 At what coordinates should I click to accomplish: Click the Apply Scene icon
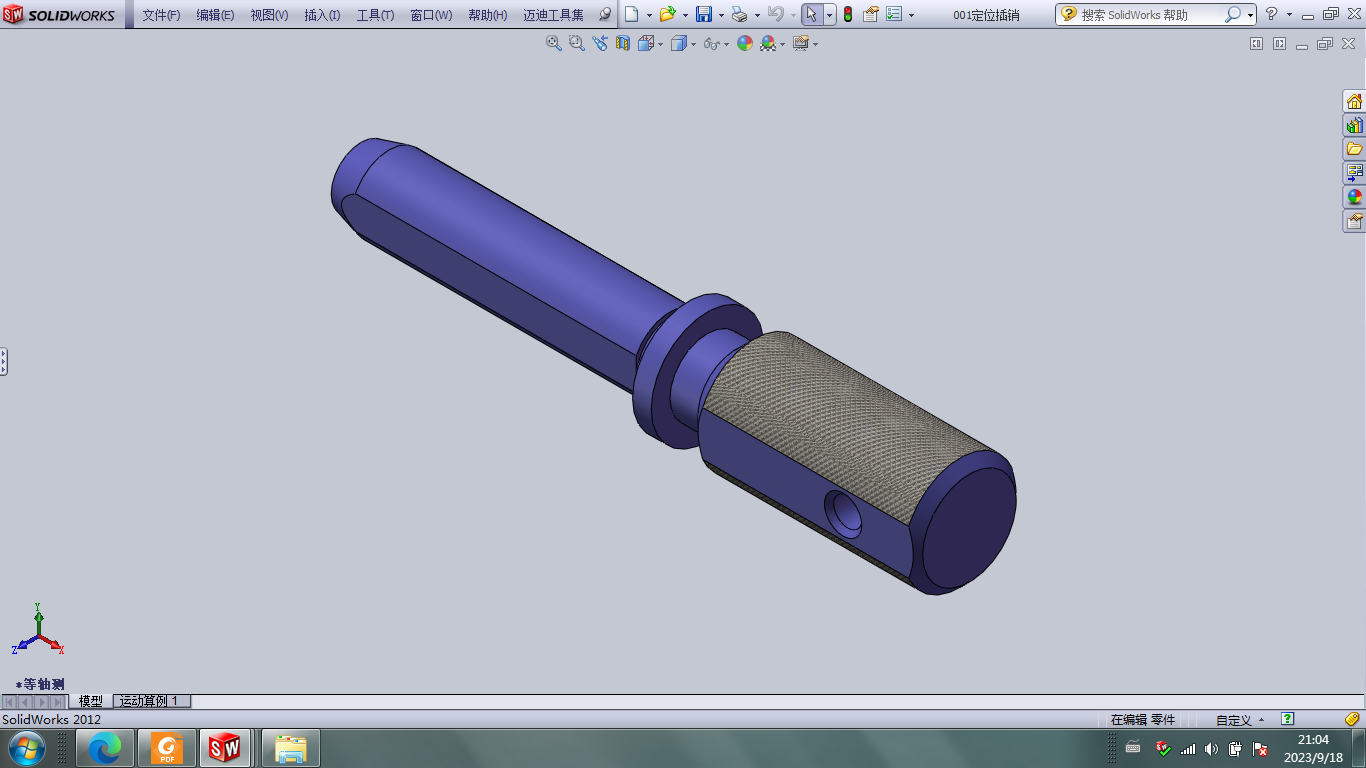point(768,43)
